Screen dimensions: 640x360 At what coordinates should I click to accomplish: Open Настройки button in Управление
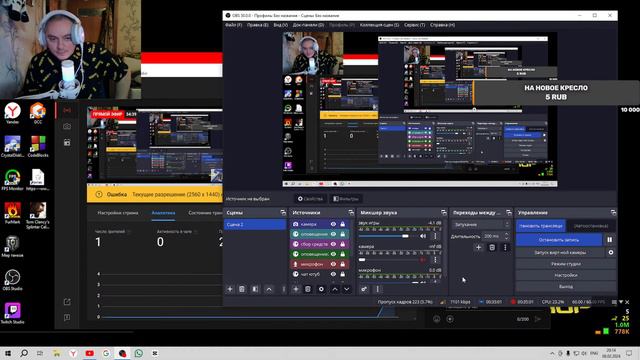[x=566, y=275]
